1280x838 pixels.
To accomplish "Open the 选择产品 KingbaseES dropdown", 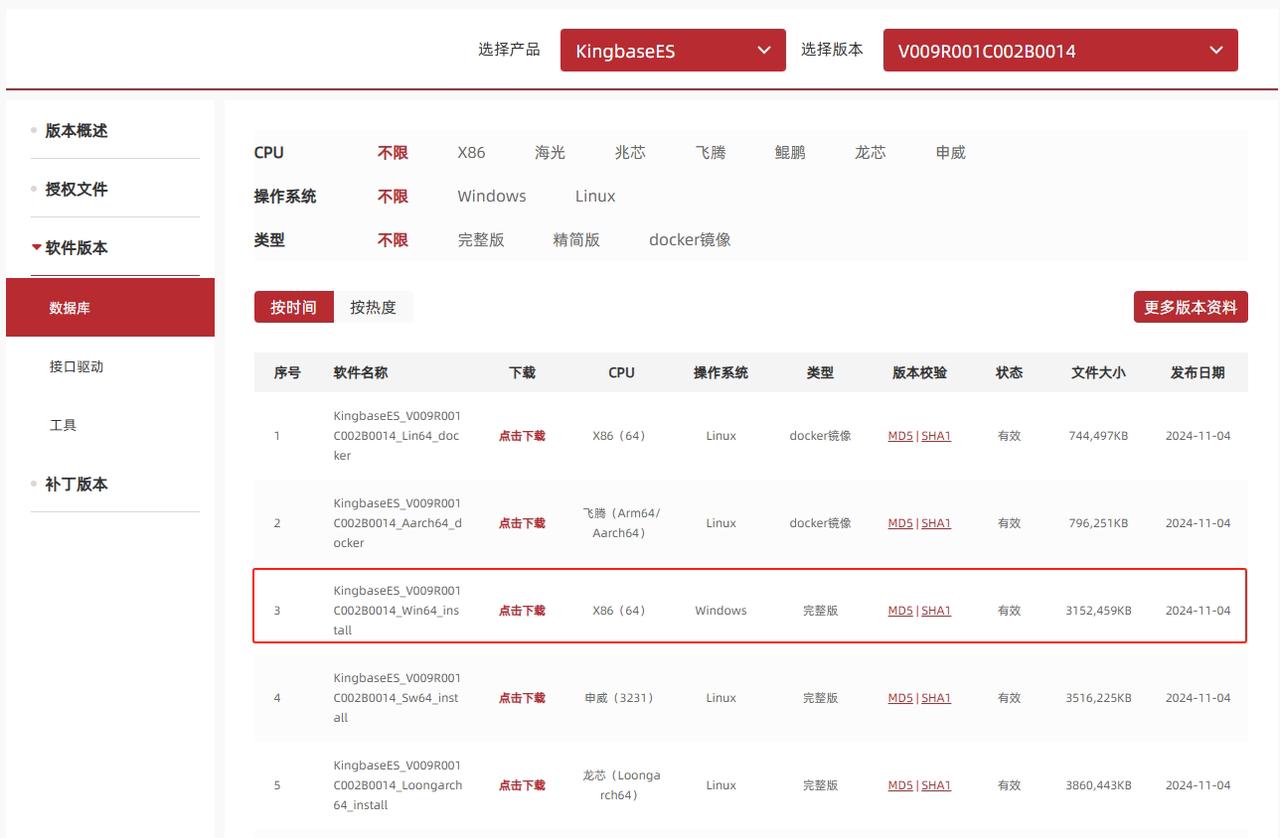I will click(x=672, y=50).
